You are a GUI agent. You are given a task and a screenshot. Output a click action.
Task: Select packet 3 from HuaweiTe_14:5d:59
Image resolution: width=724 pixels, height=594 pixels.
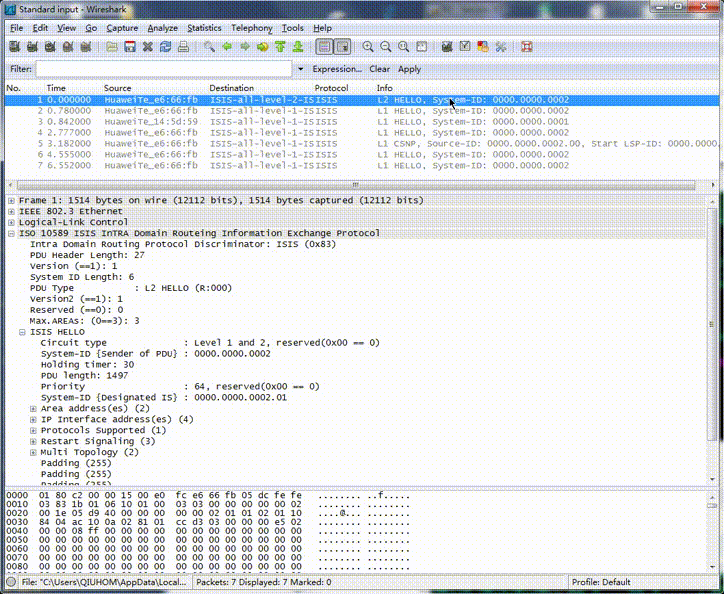pos(362,122)
